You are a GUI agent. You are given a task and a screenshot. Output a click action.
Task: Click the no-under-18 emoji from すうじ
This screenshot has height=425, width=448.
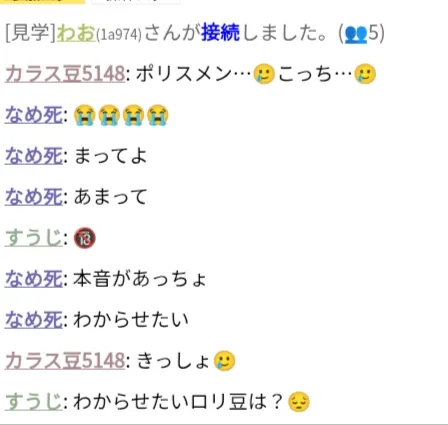coord(85,238)
